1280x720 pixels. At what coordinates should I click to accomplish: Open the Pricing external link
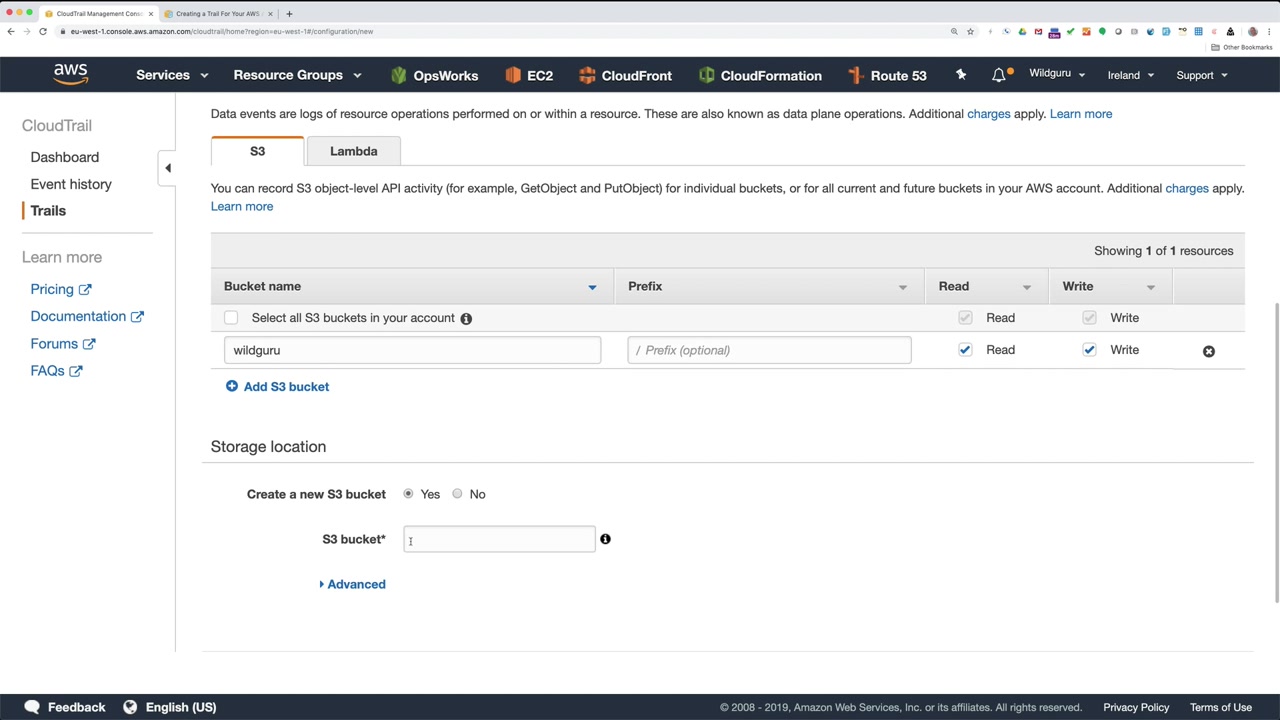60,289
